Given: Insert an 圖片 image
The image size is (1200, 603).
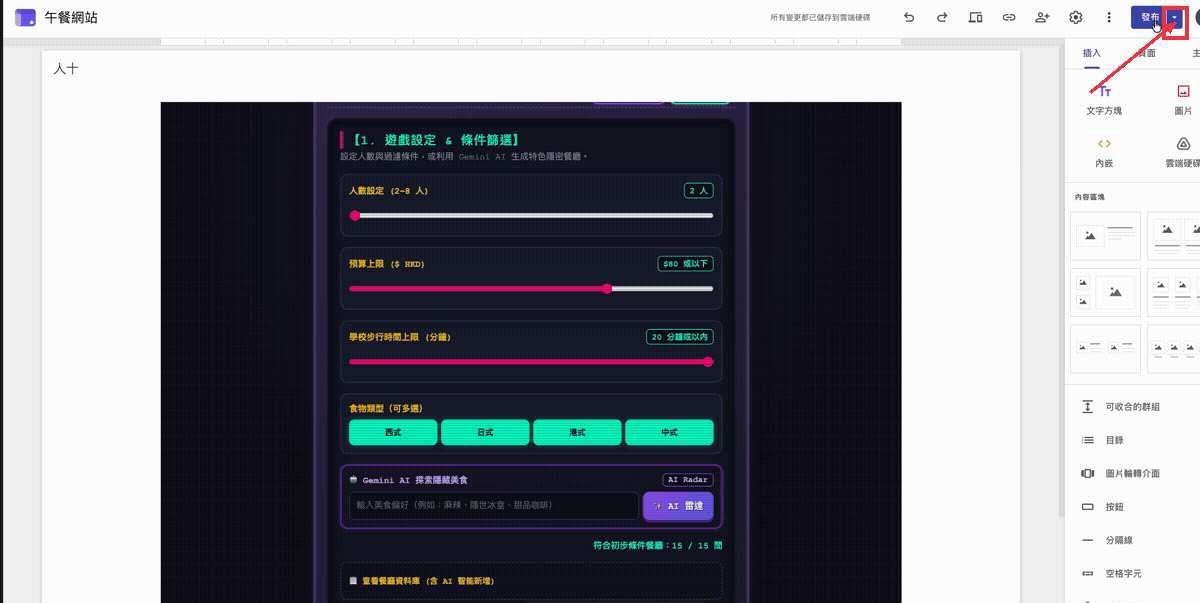Looking at the screenshot, I should tap(1183, 99).
